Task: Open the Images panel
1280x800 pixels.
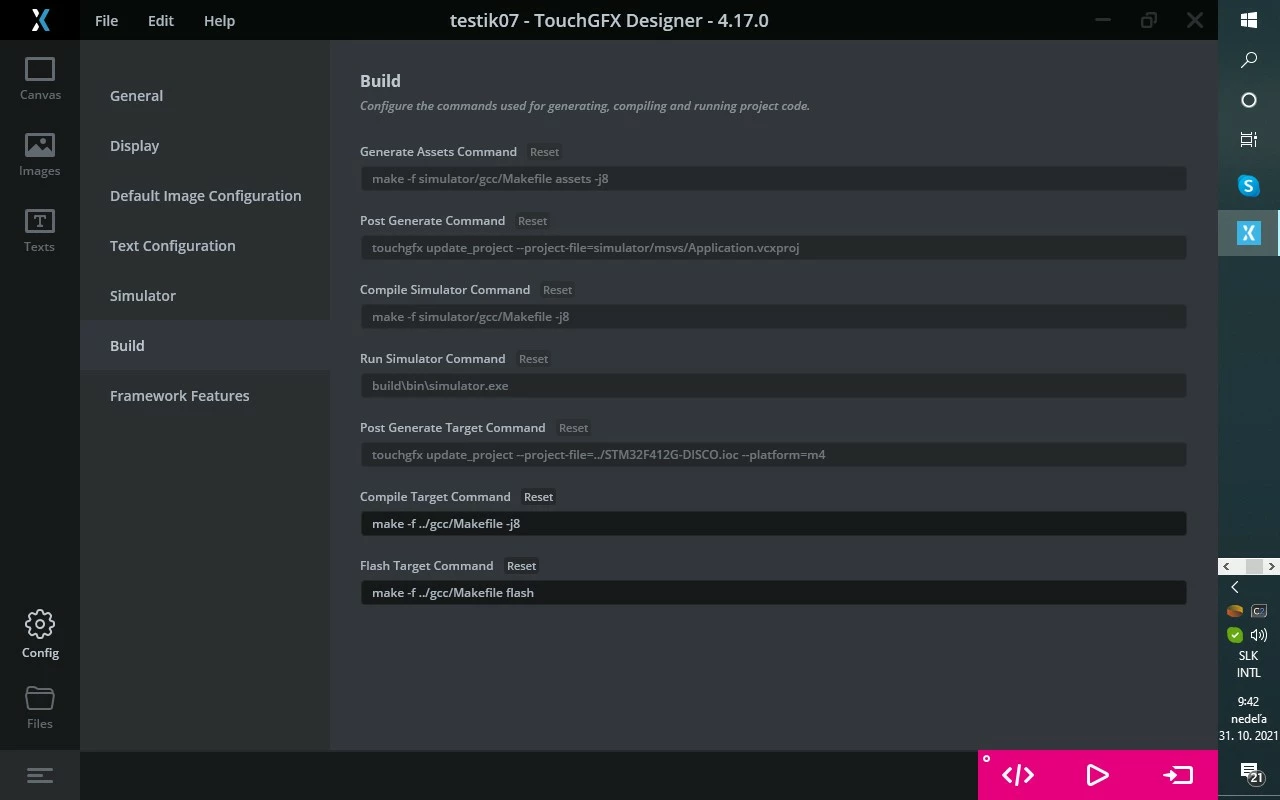Action: pyautogui.click(x=40, y=155)
